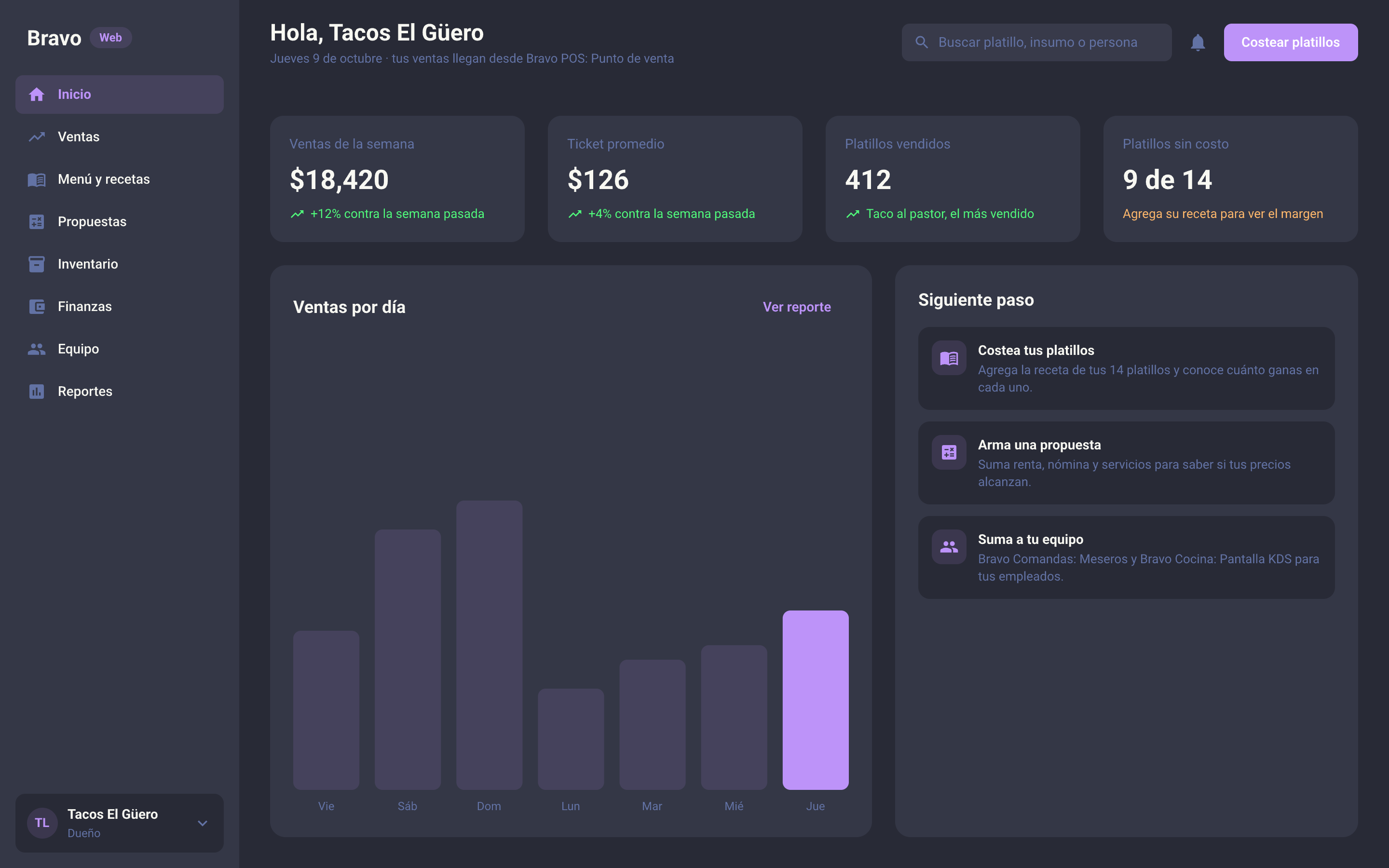Click the Lun bar in sales chart

[571, 739]
